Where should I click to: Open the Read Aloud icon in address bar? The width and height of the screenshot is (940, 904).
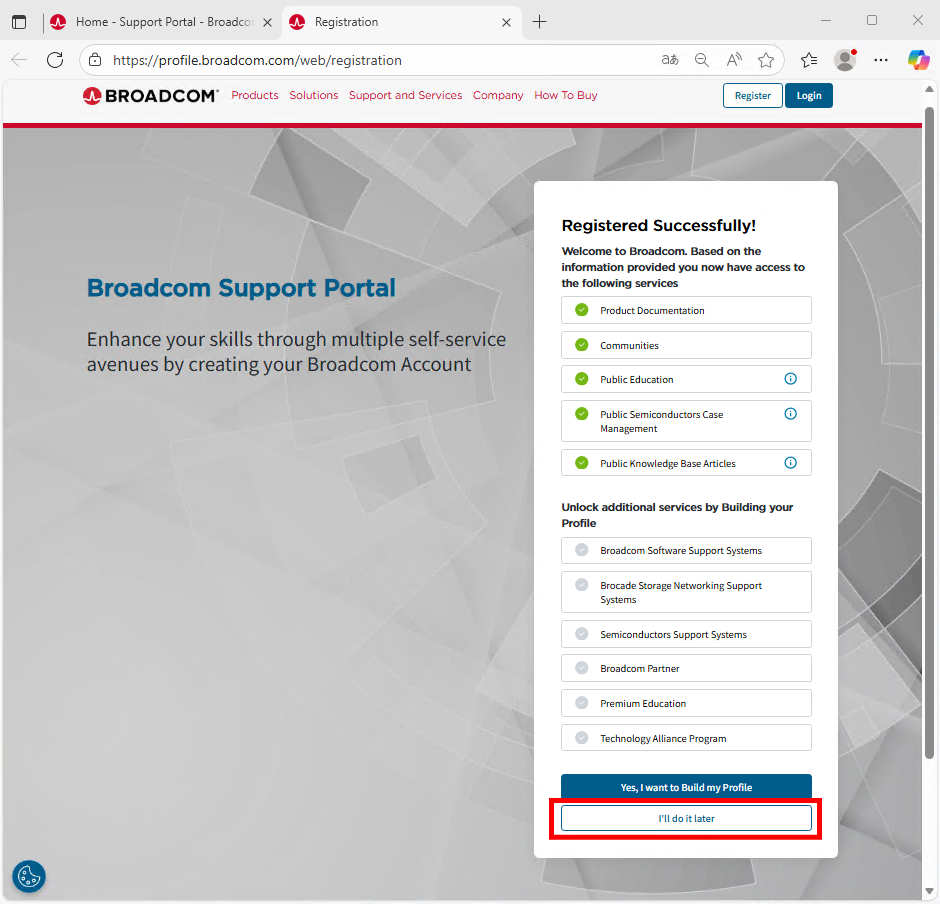point(734,60)
